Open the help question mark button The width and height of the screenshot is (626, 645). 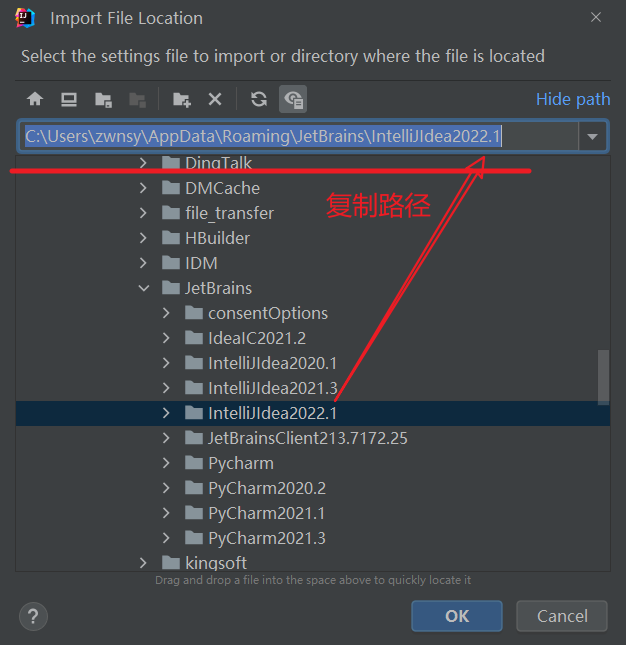pos(34,615)
